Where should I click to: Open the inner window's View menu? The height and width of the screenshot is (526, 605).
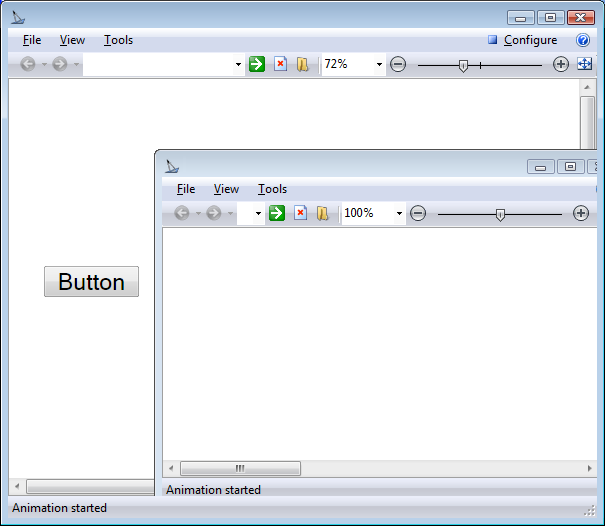point(226,189)
